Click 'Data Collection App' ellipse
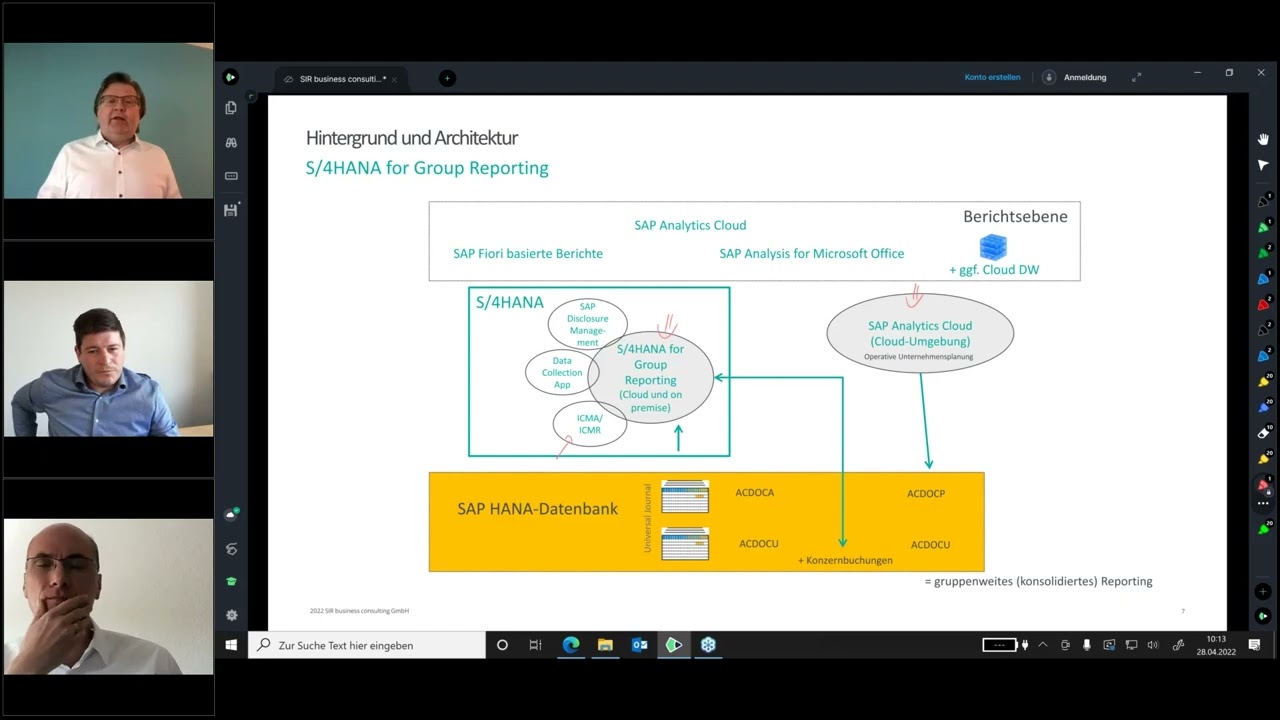Screen dimensions: 1280x720 coord(561,372)
